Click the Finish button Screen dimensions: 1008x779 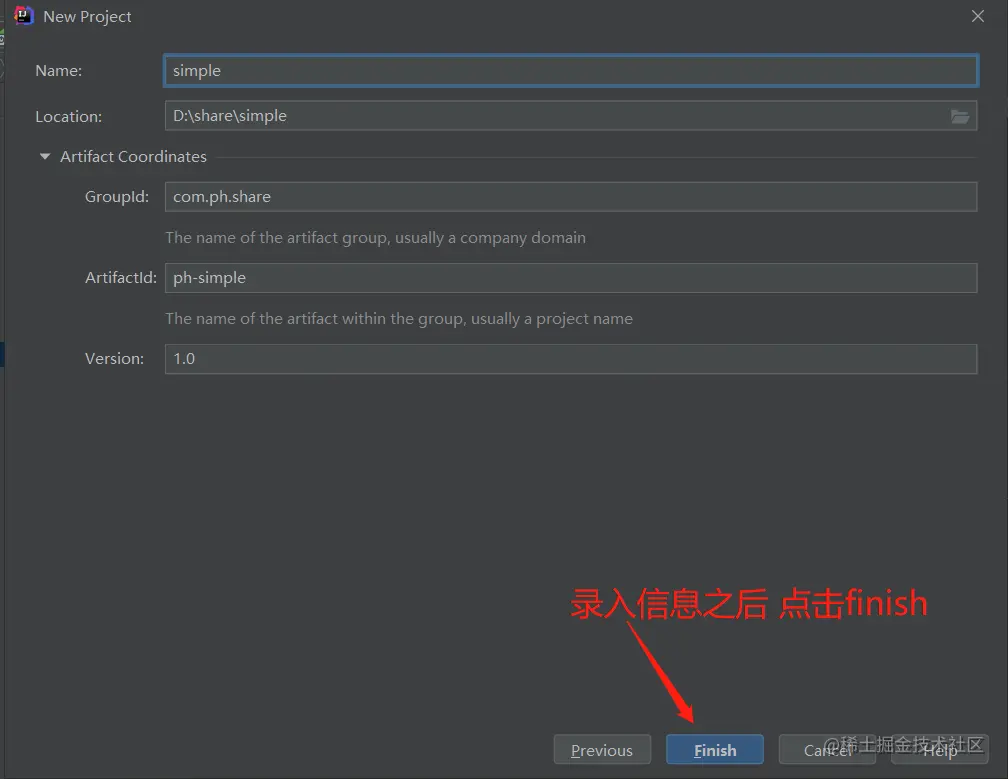point(715,749)
